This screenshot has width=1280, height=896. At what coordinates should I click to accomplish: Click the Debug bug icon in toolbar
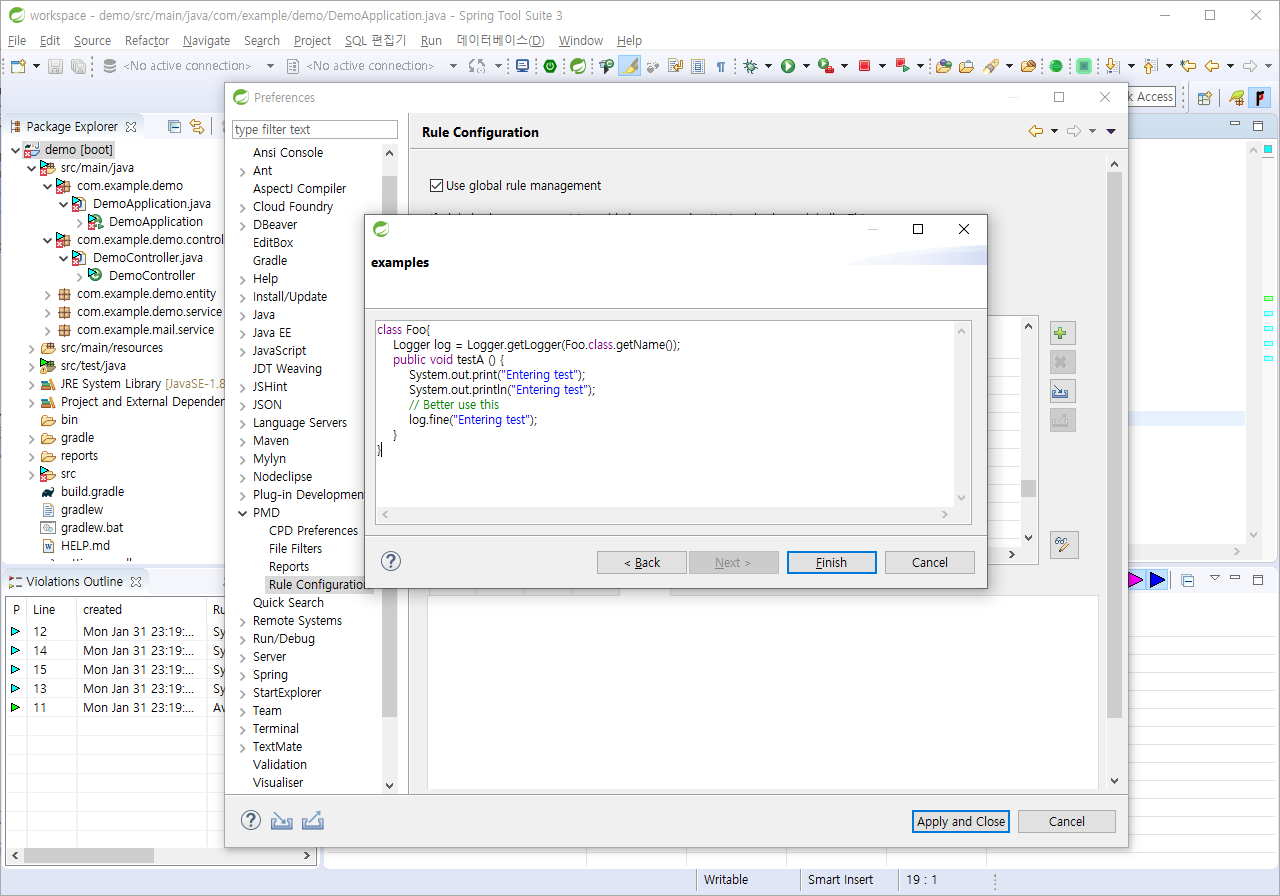click(751, 66)
